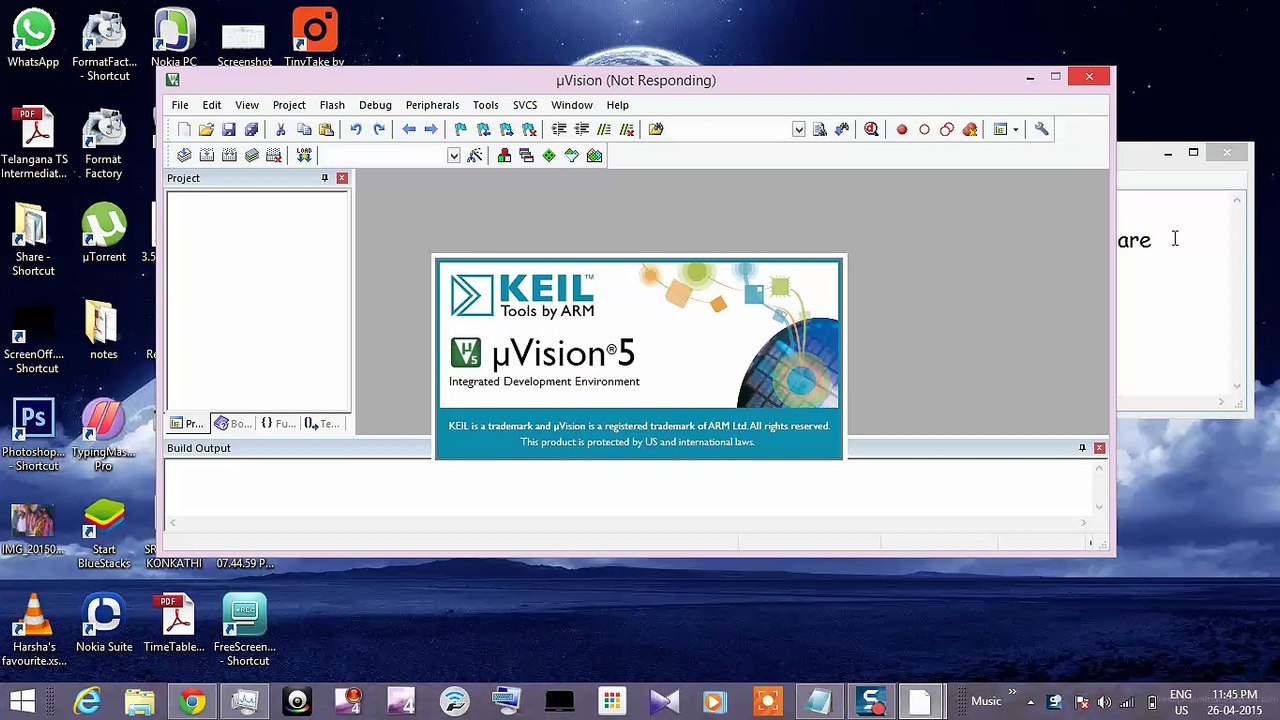Open the Flash menu
This screenshot has height=720, width=1280.
coord(332,105)
